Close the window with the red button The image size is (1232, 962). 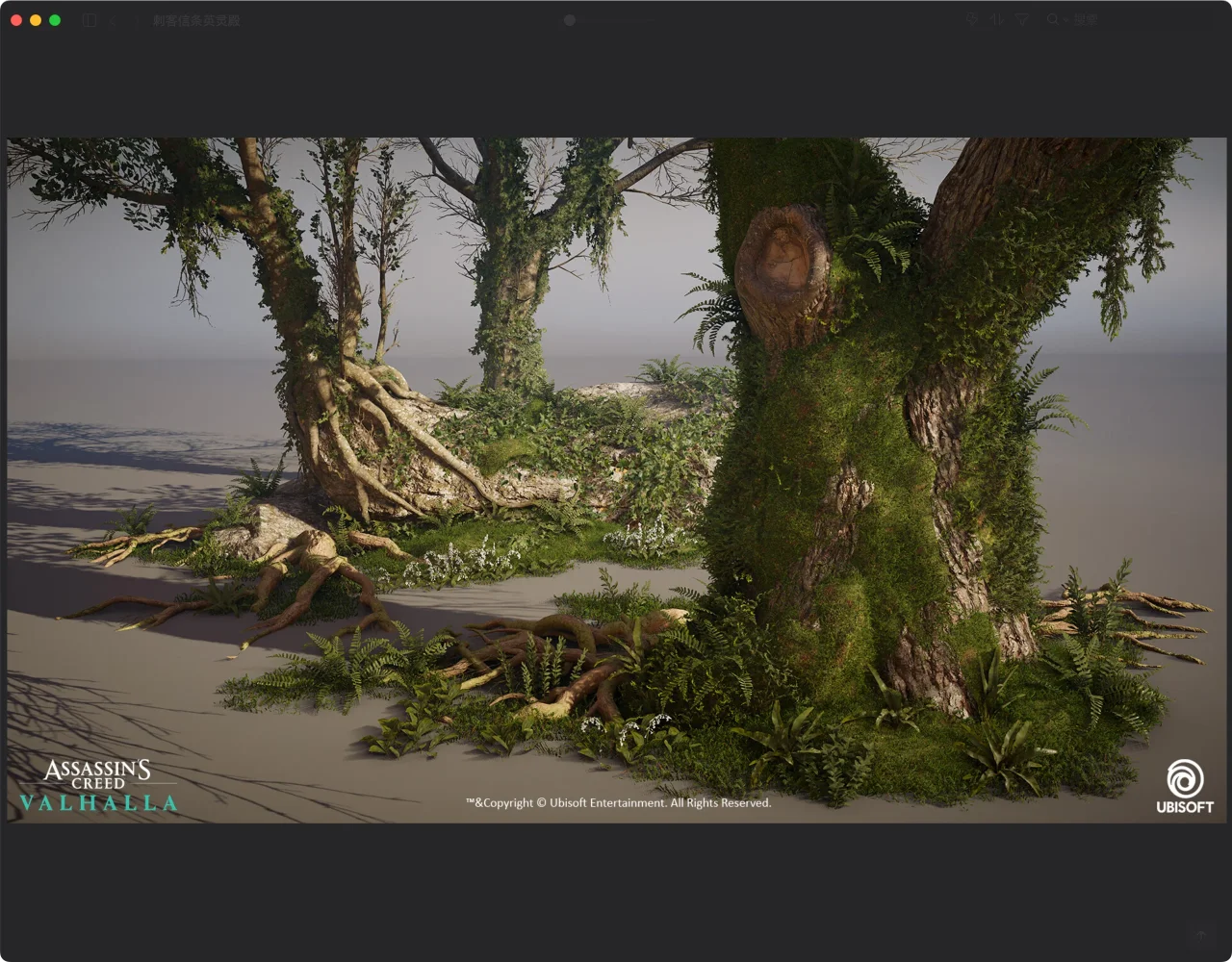(x=16, y=20)
